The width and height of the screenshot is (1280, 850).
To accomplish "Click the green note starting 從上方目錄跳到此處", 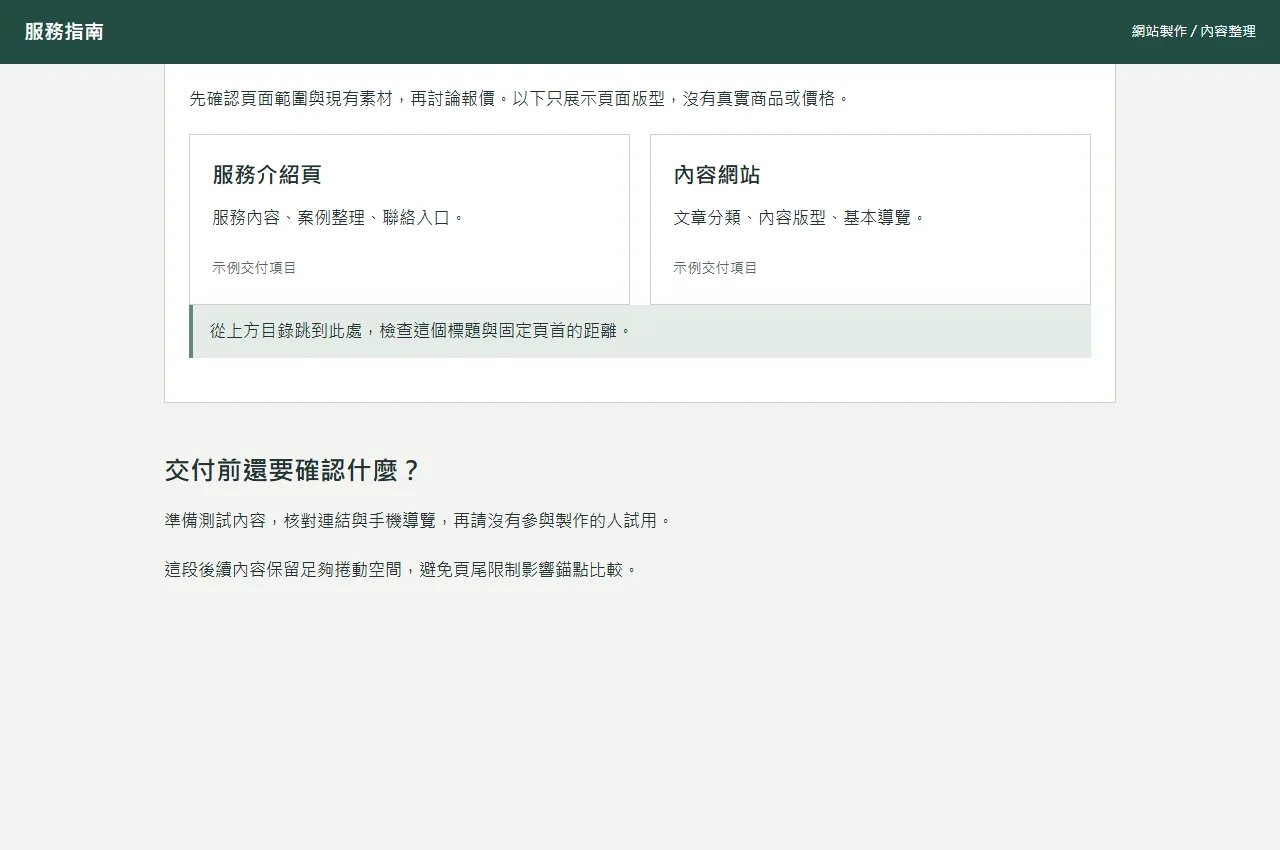I will 640,331.
